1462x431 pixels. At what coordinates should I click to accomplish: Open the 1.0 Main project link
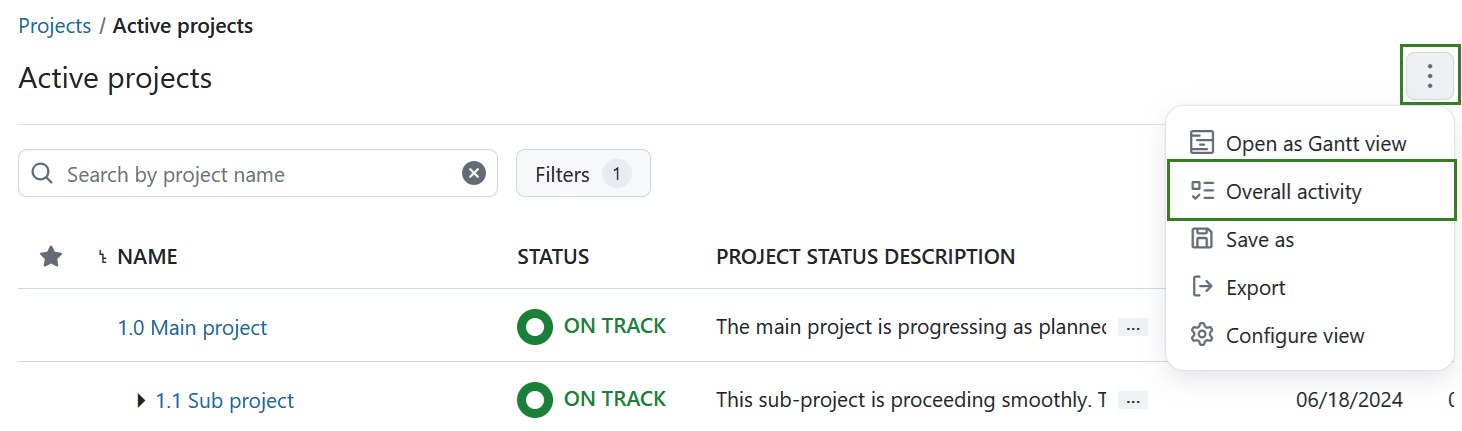pyautogui.click(x=192, y=327)
